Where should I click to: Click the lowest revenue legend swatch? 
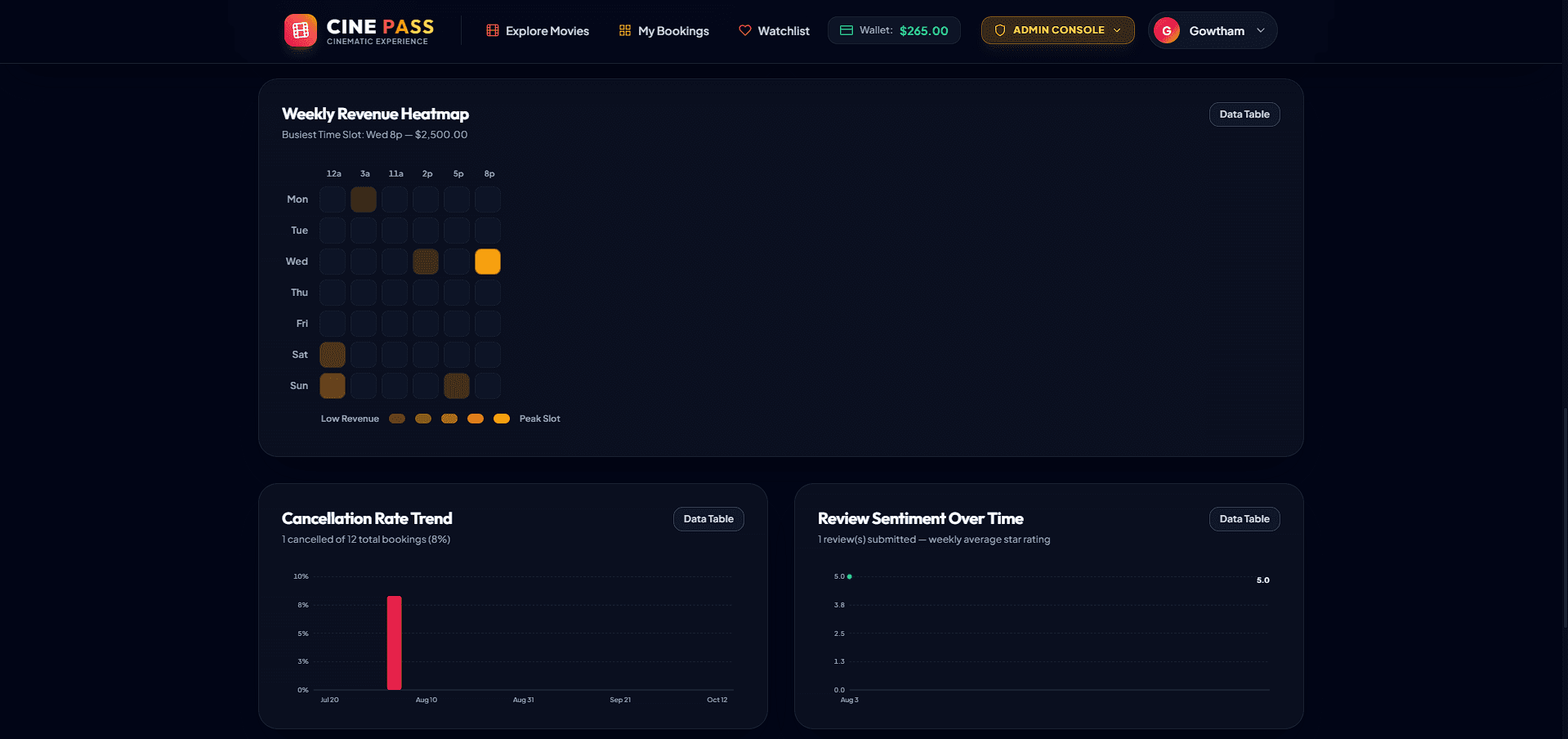(x=397, y=419)
